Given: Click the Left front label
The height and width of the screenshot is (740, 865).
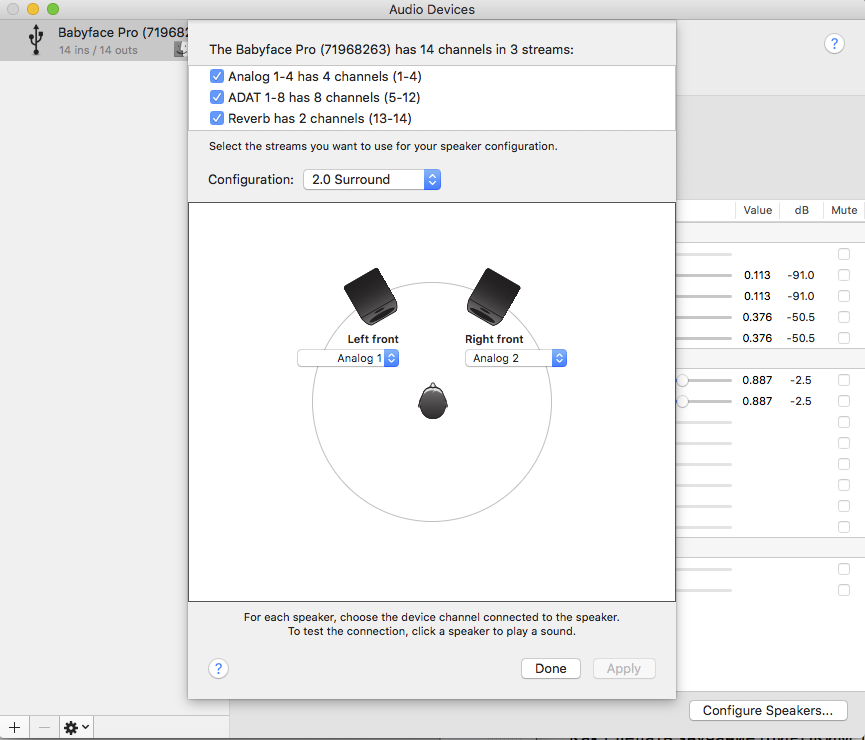Looking at the screenshot, I should coord(373,339).
